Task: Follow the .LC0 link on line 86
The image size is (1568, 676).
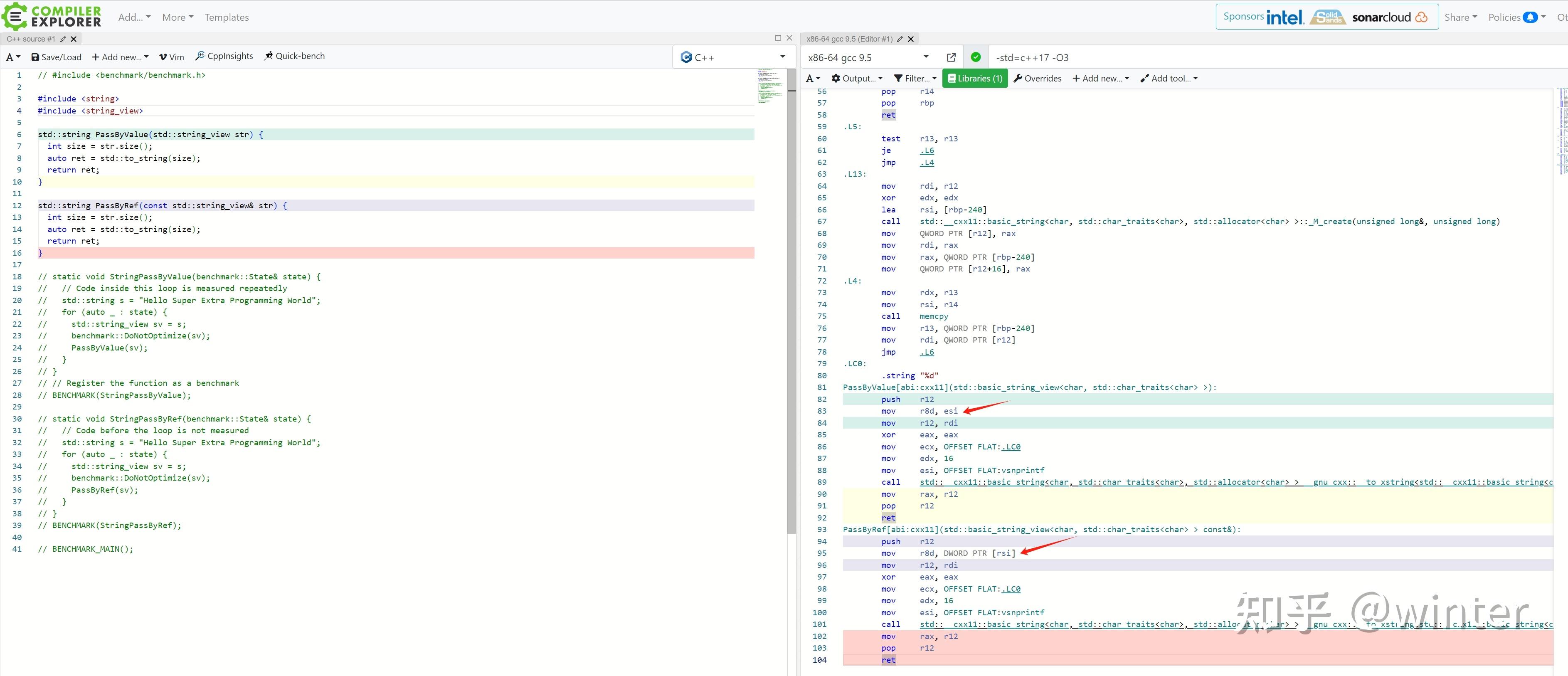Action: [x=1011, y=447]
